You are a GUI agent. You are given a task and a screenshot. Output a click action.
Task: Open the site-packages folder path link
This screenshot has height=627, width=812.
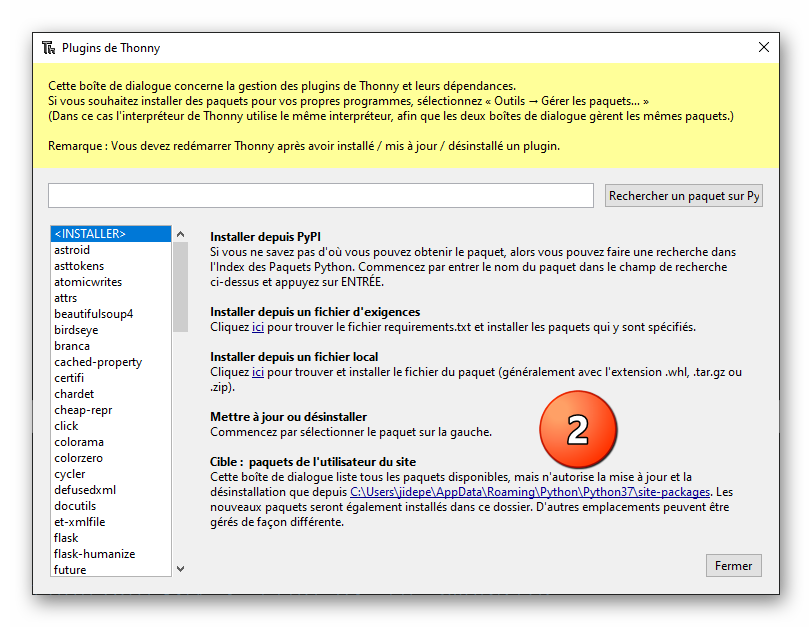[x=530, y=492]
